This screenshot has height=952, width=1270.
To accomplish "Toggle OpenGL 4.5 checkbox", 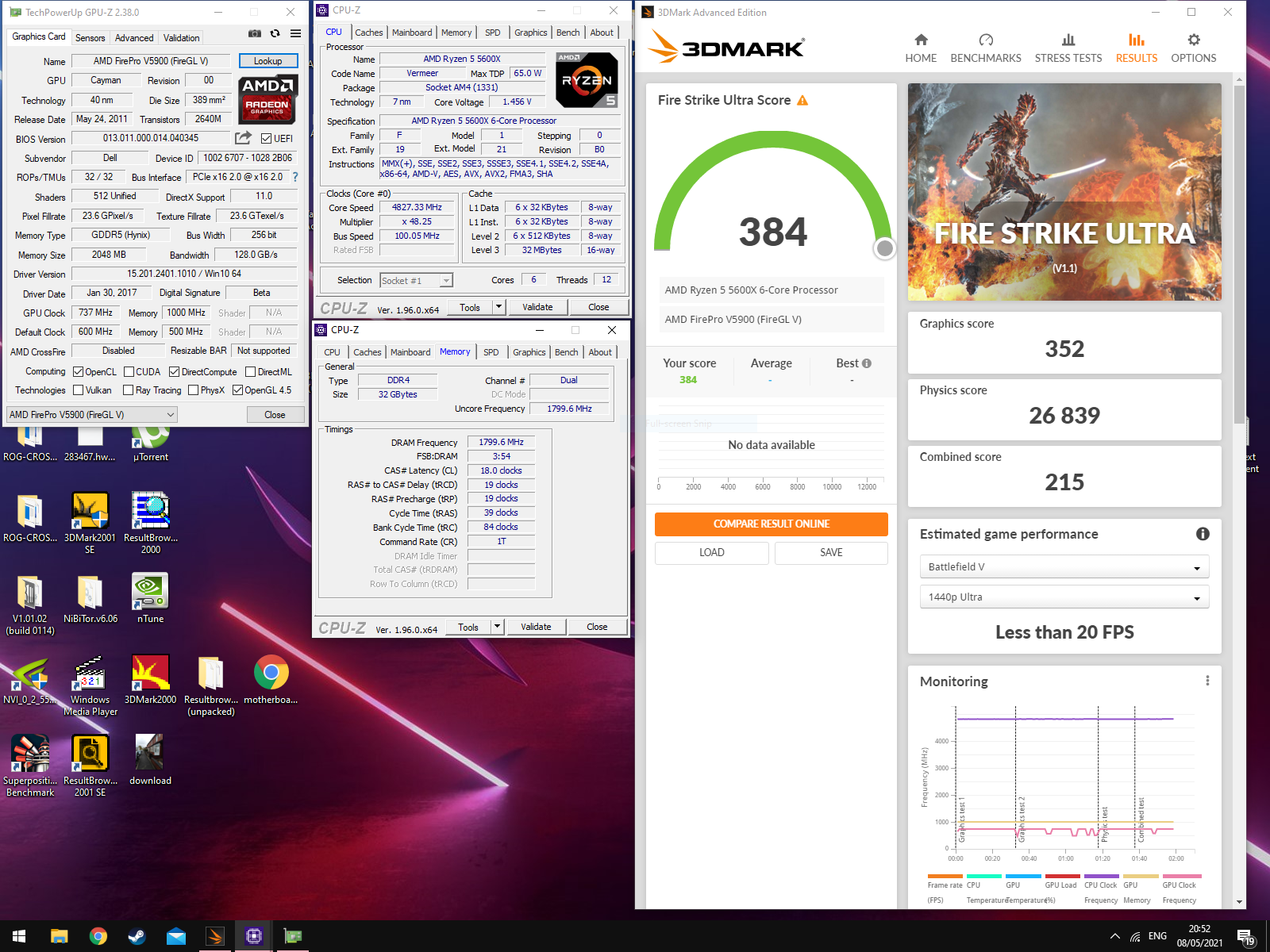I will tap(237, 390).
